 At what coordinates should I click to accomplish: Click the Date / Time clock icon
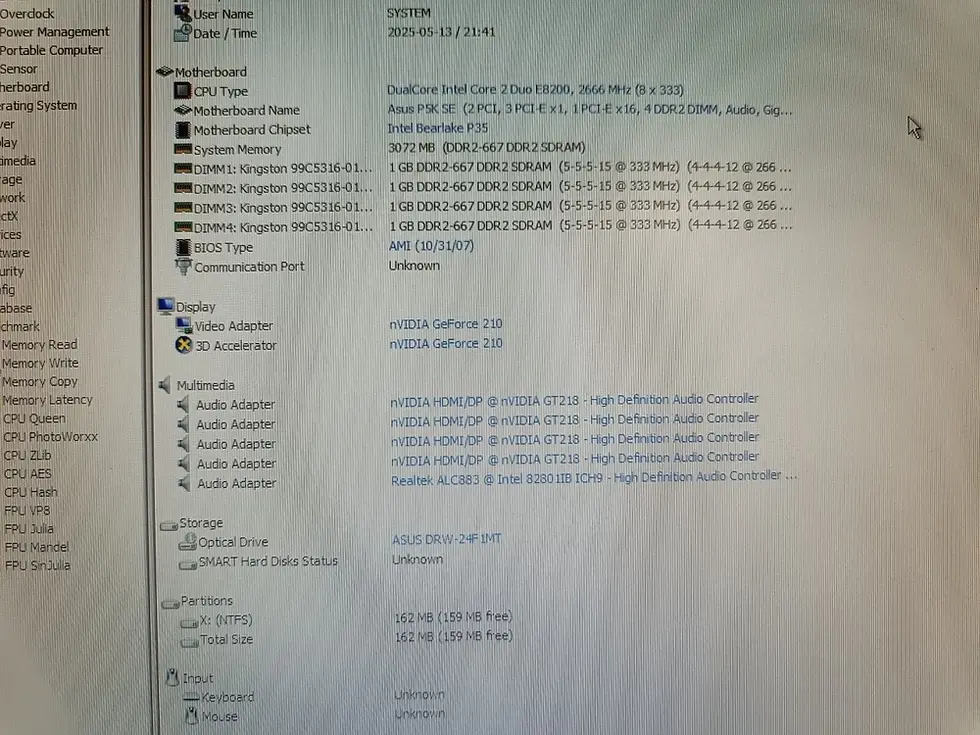click(x=182, y=32)
